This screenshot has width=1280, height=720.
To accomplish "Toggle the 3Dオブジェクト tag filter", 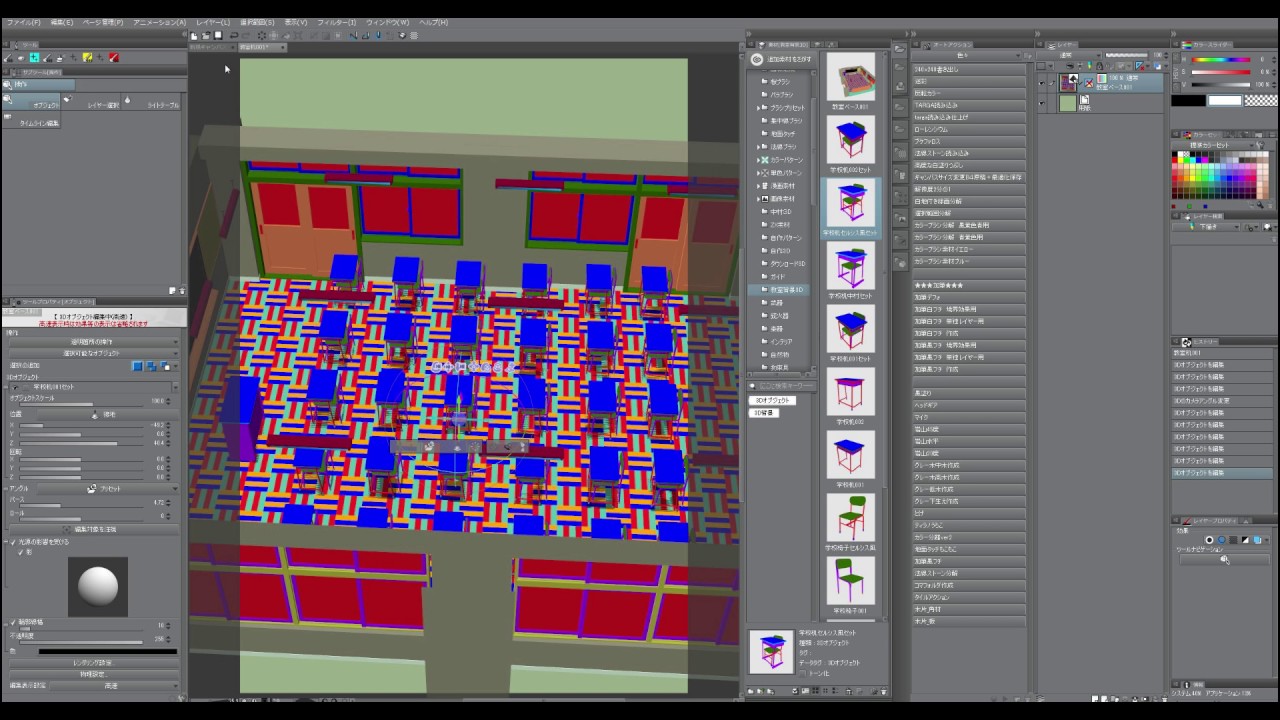I will click(x=772, y=400).
